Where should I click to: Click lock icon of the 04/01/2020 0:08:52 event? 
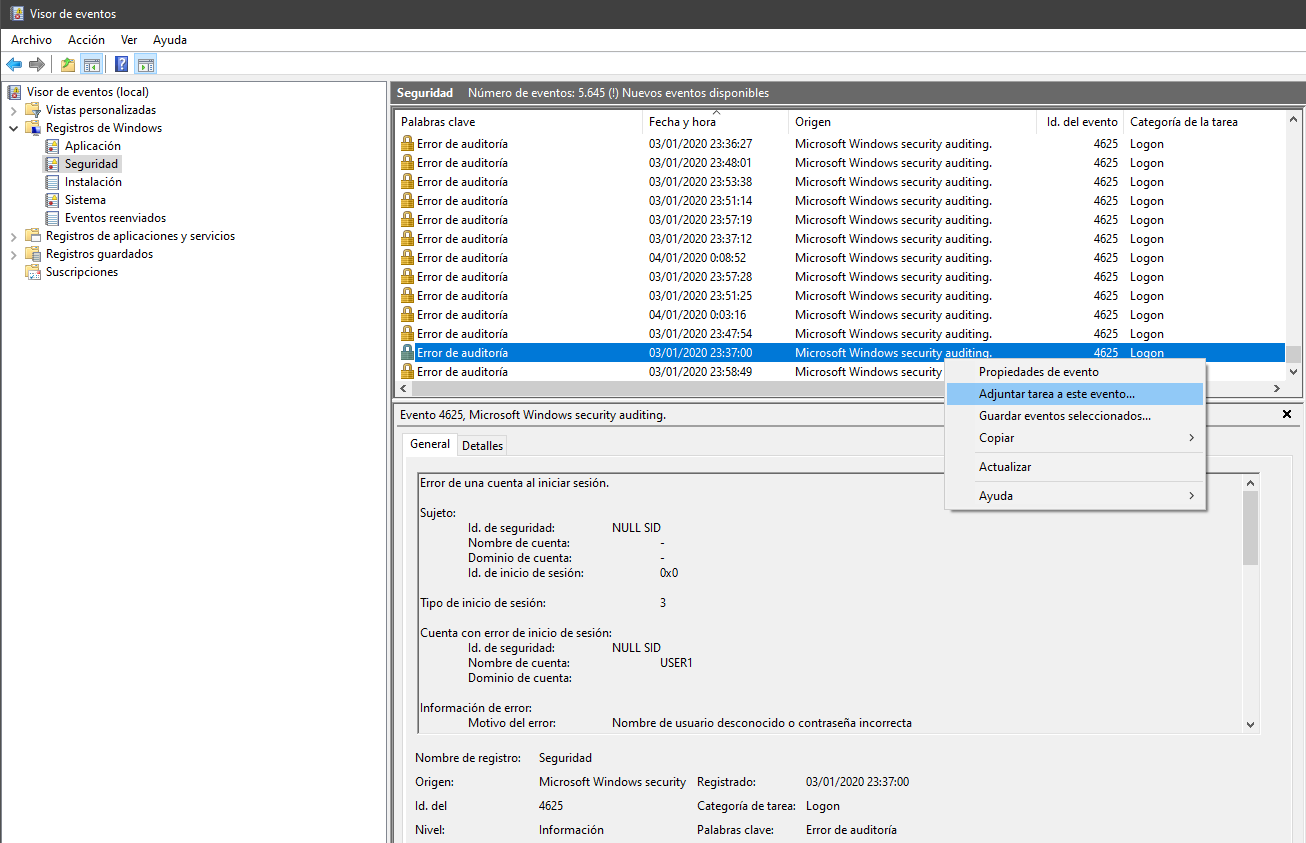click(x=407, y=258)
